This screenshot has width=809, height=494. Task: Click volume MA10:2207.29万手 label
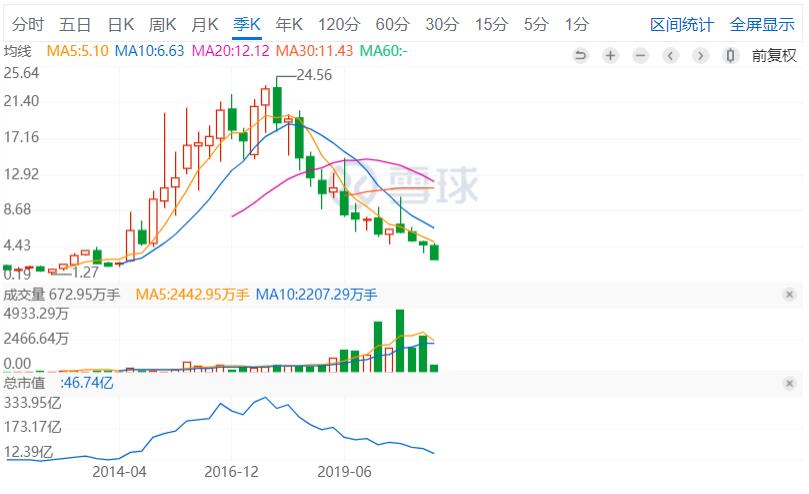click(x=316, y=295)
